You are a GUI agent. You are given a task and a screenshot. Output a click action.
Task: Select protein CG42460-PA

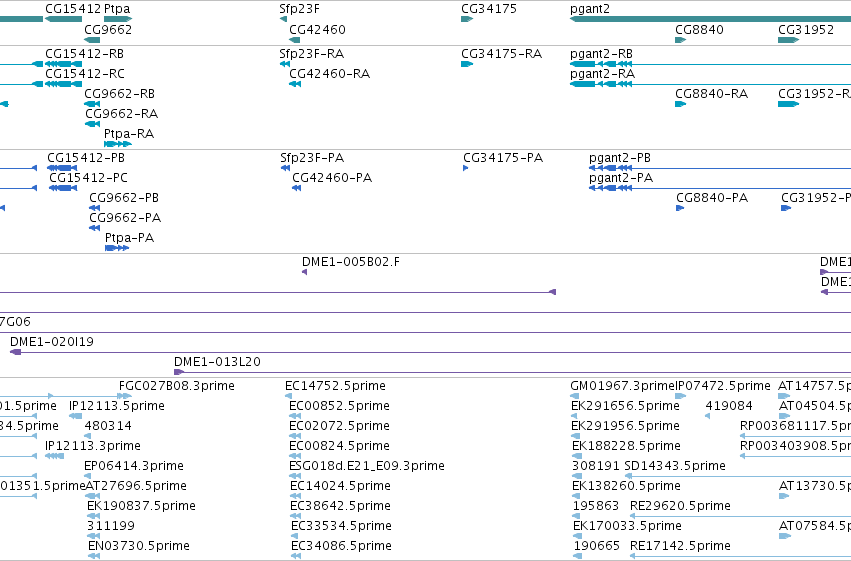tap(296, 188)
